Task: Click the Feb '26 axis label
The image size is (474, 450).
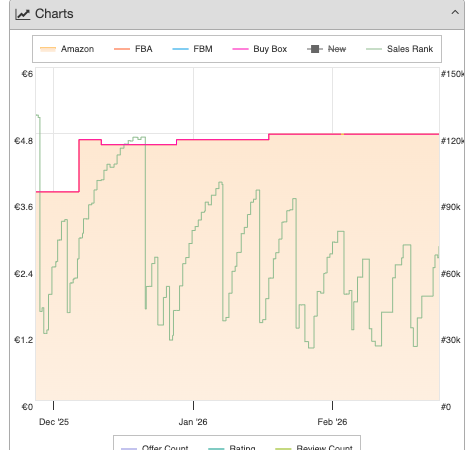Action: tap(332, 422)
